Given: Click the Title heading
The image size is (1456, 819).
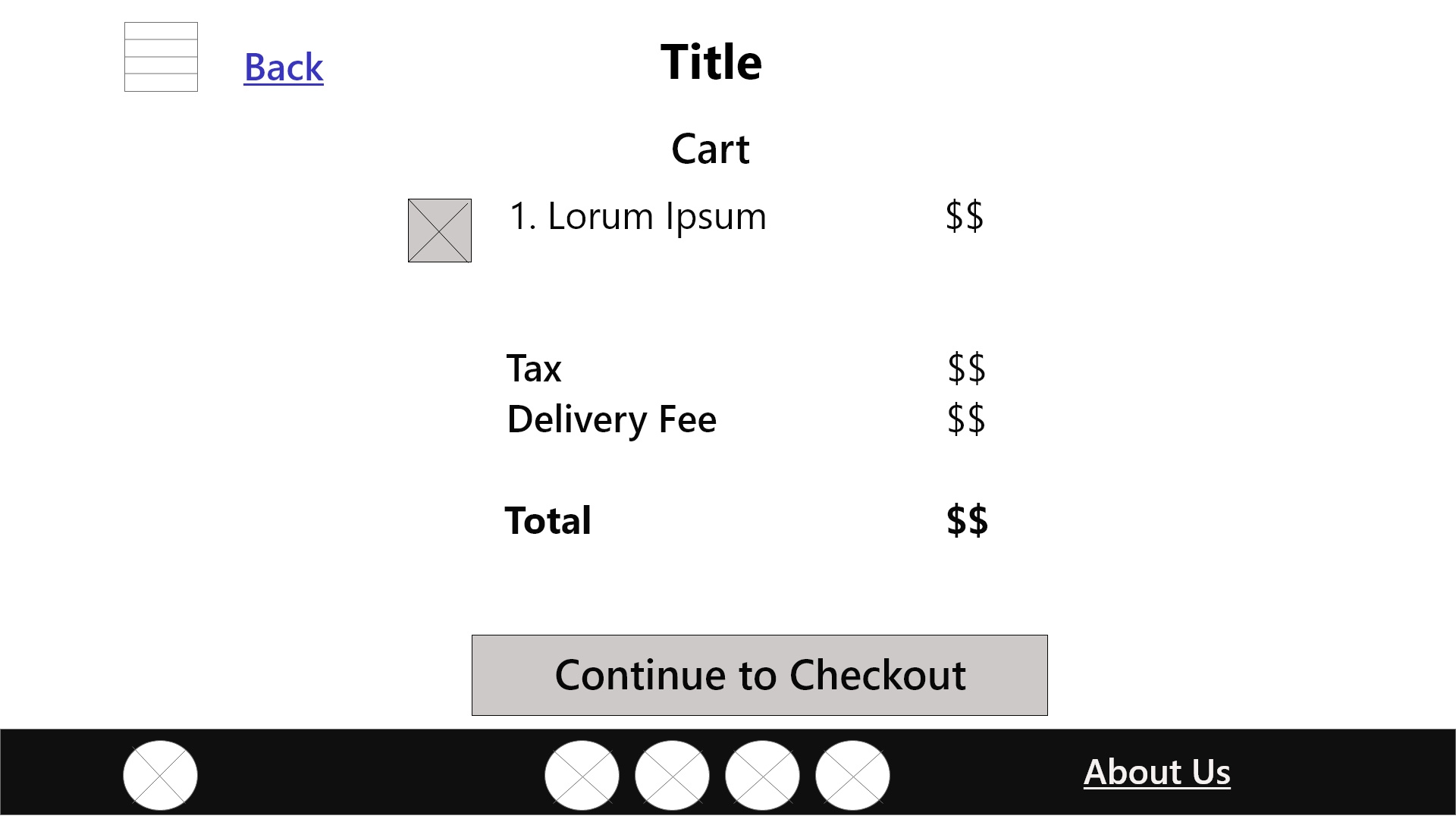Looking at the screenshot, I should pyautogui.click(x=711, y=61).
